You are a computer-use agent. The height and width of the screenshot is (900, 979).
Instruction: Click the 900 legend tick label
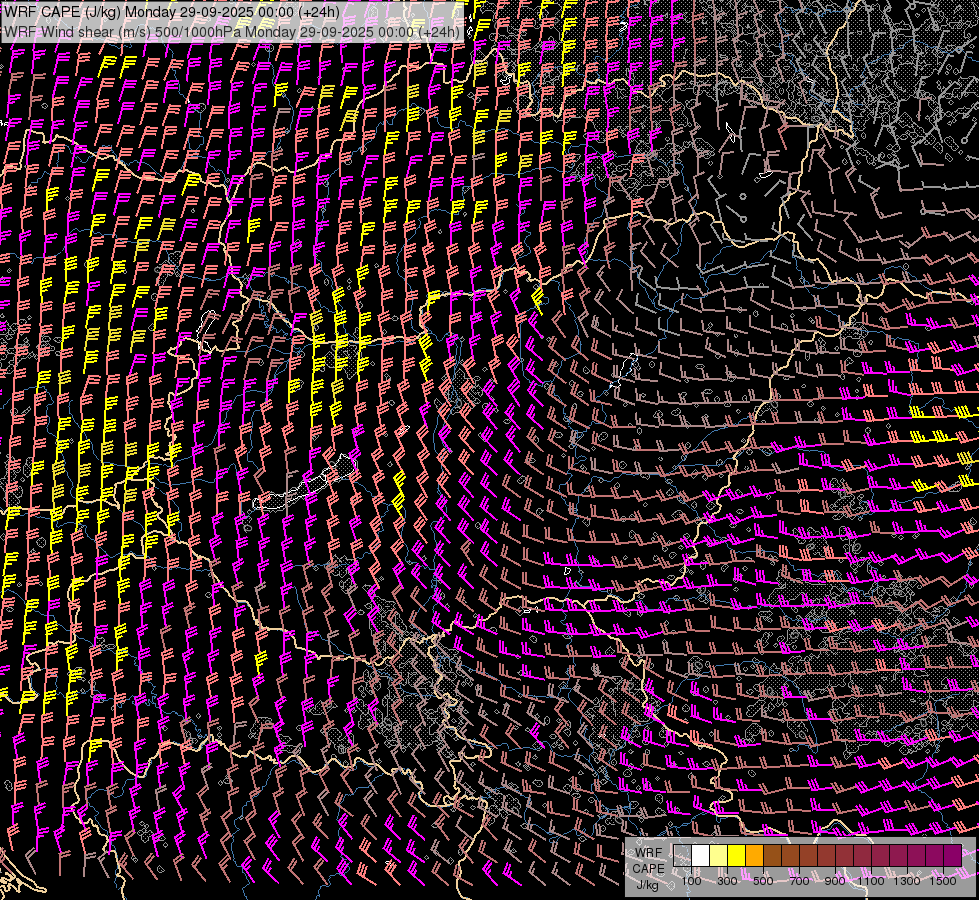pyautogui.click(x=835, y=881)
